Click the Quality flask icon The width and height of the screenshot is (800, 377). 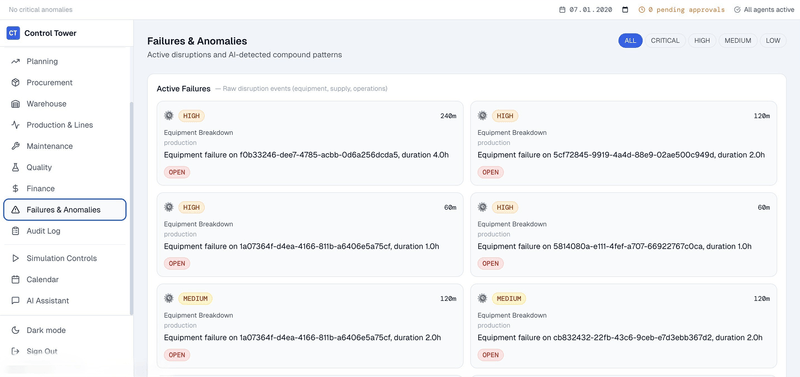tap(15, 167)
